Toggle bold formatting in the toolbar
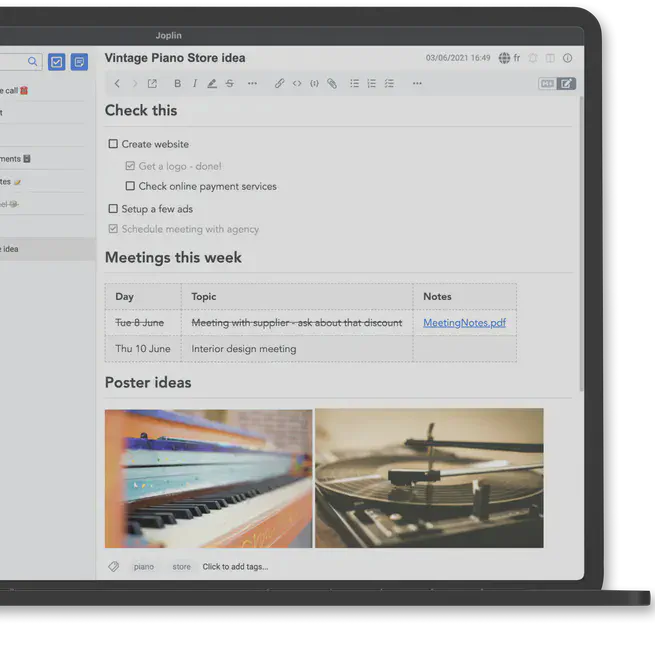The width and height of the screenshot is (655, 655). pyautogui.click(x=178, y=84)
